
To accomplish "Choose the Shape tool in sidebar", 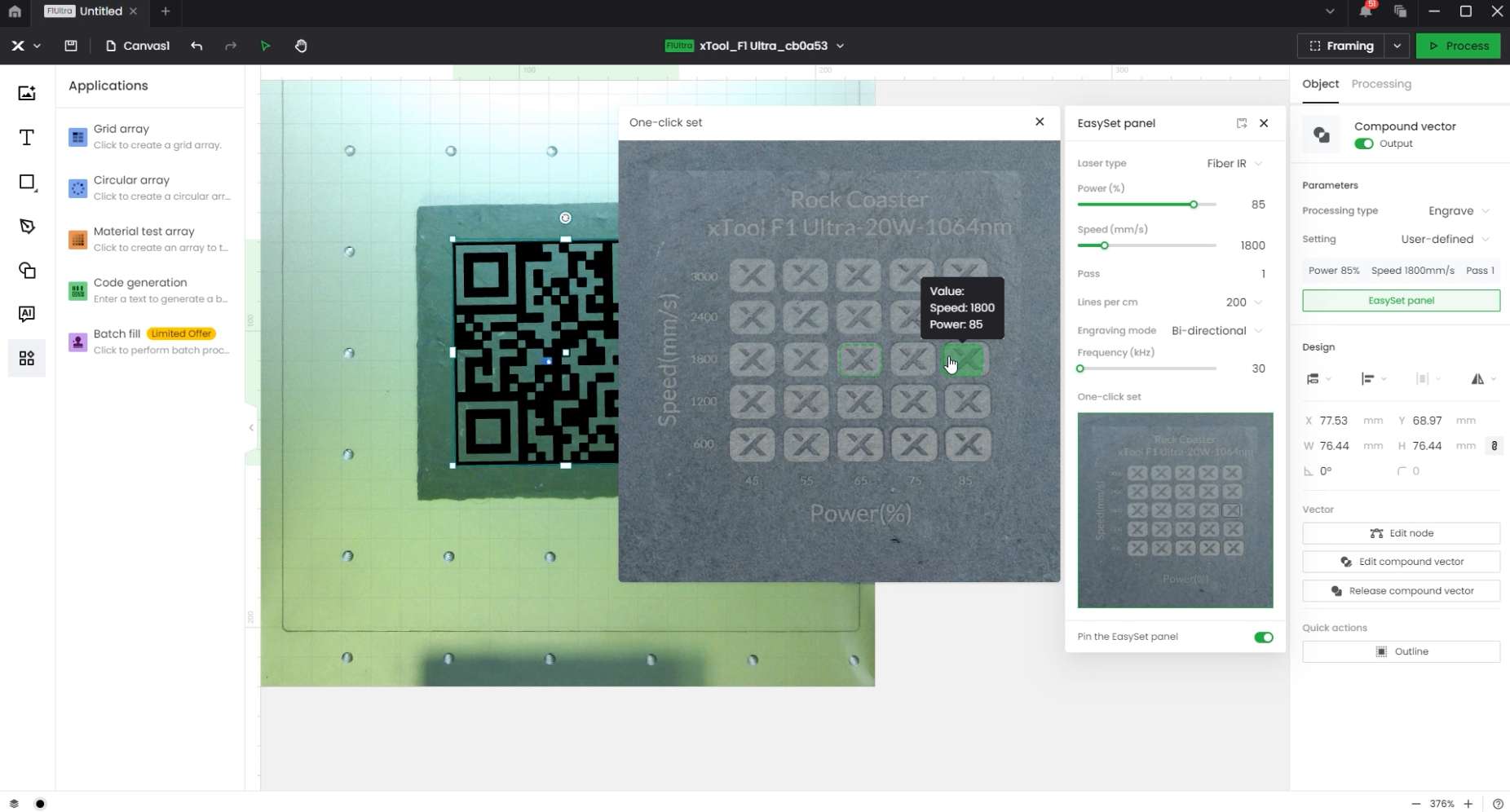I will click(27, 182).
